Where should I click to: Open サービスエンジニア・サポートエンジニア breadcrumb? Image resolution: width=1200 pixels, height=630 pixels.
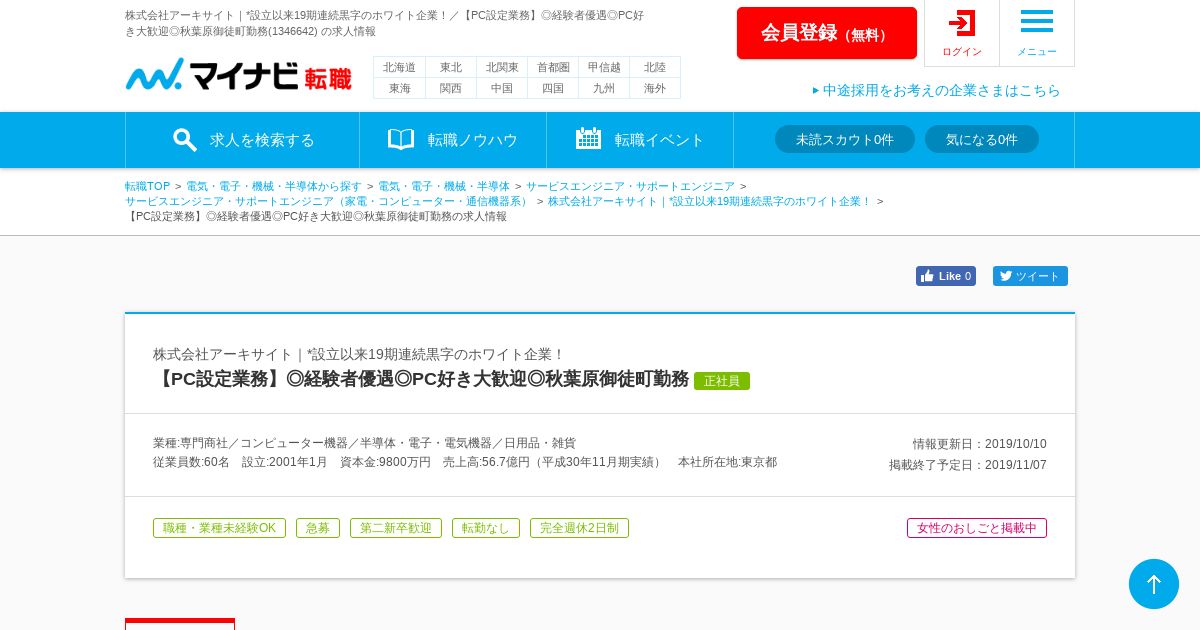click(x=630, y=186)
